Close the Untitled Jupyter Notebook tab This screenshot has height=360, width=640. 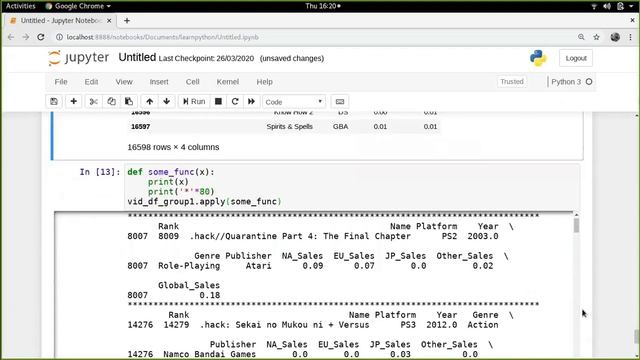(109, 20)
